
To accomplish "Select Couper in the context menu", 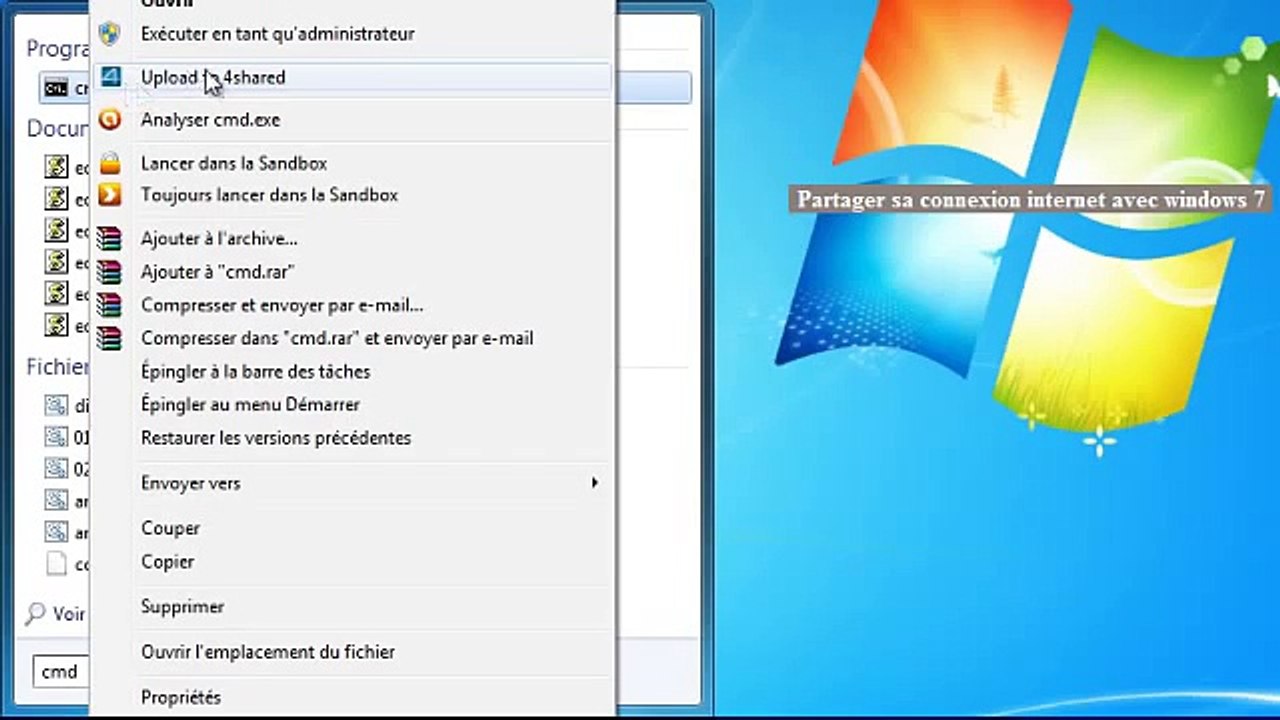I will 170,528.
